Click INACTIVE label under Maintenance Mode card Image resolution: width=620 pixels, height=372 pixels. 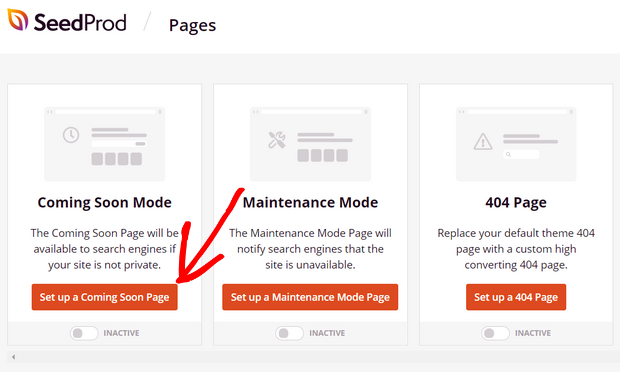click(327, 333)
